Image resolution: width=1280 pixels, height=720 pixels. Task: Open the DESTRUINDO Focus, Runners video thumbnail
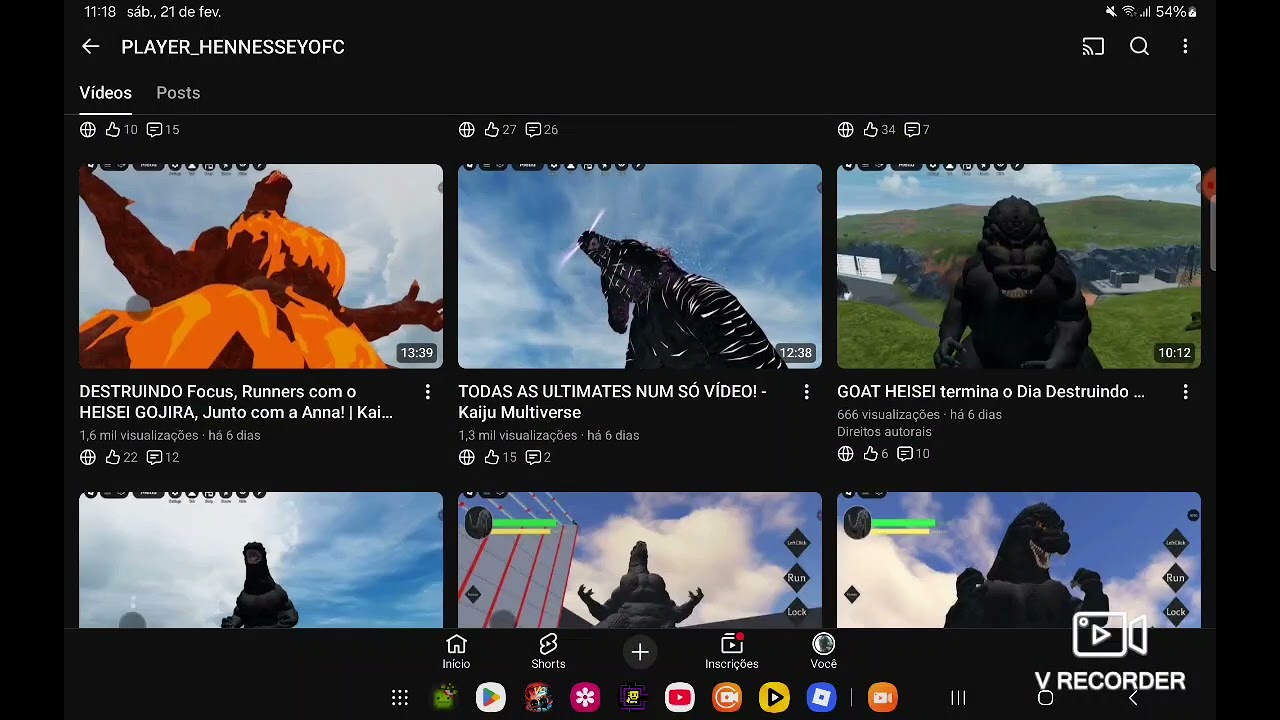click(261, 266)
